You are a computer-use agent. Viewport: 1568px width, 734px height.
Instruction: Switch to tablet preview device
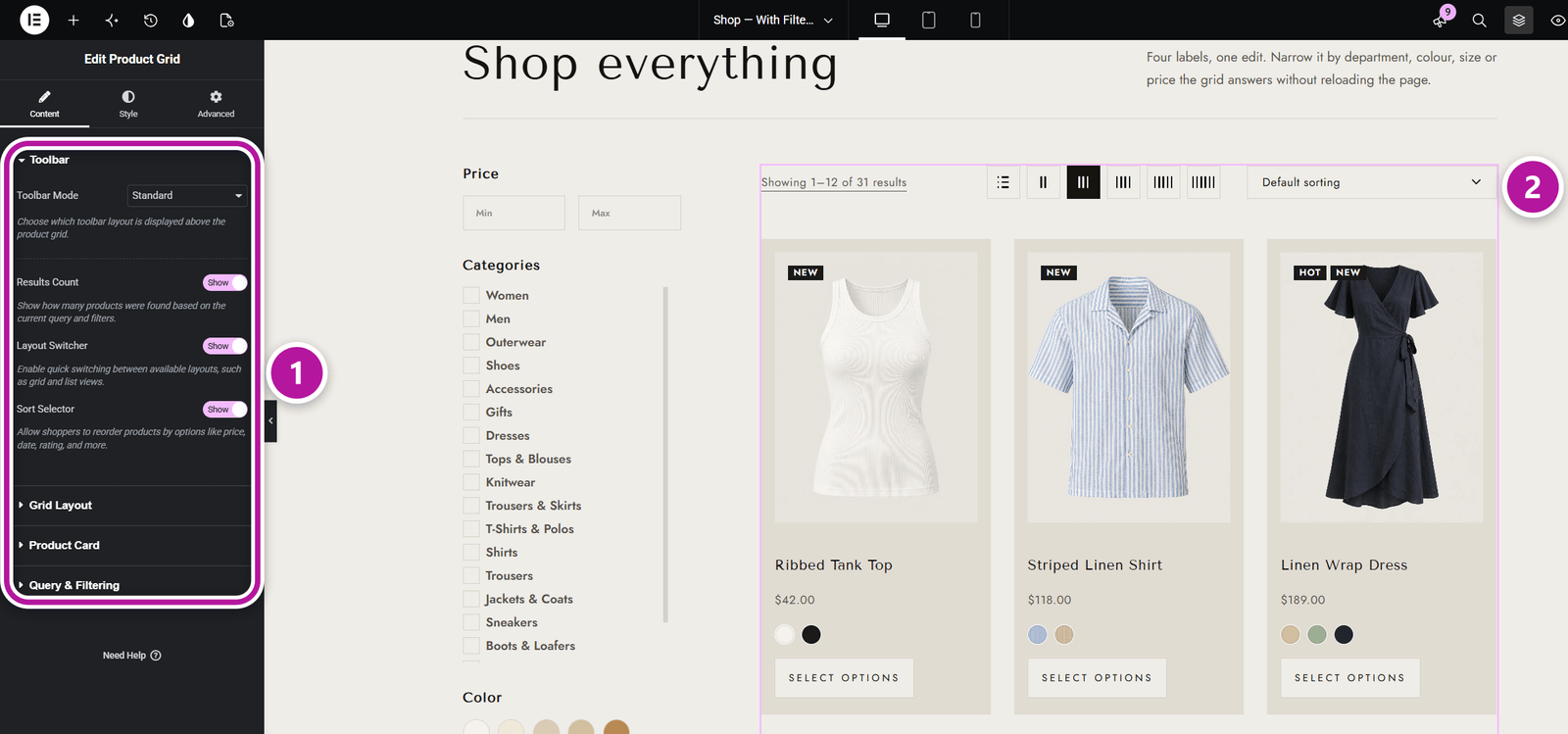click(929, 20)
